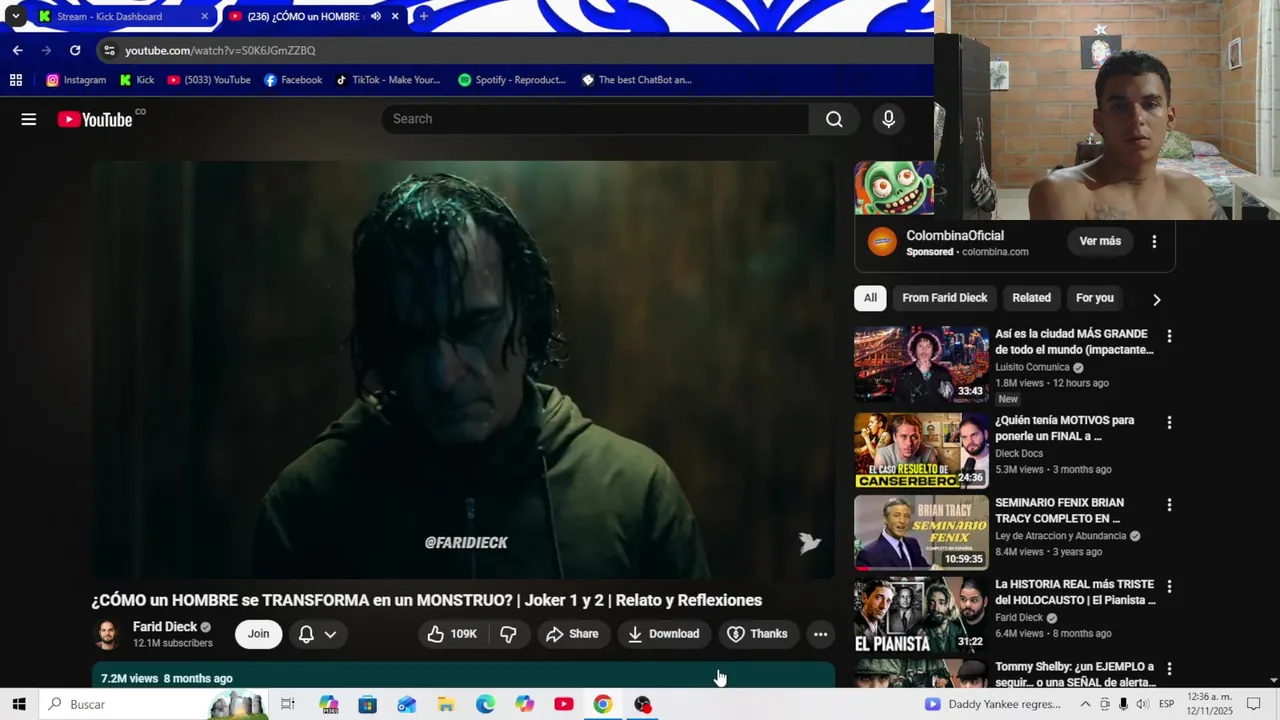Click the channel watermark on player
The image size is (1280, 720).
(x=810, y=543)
